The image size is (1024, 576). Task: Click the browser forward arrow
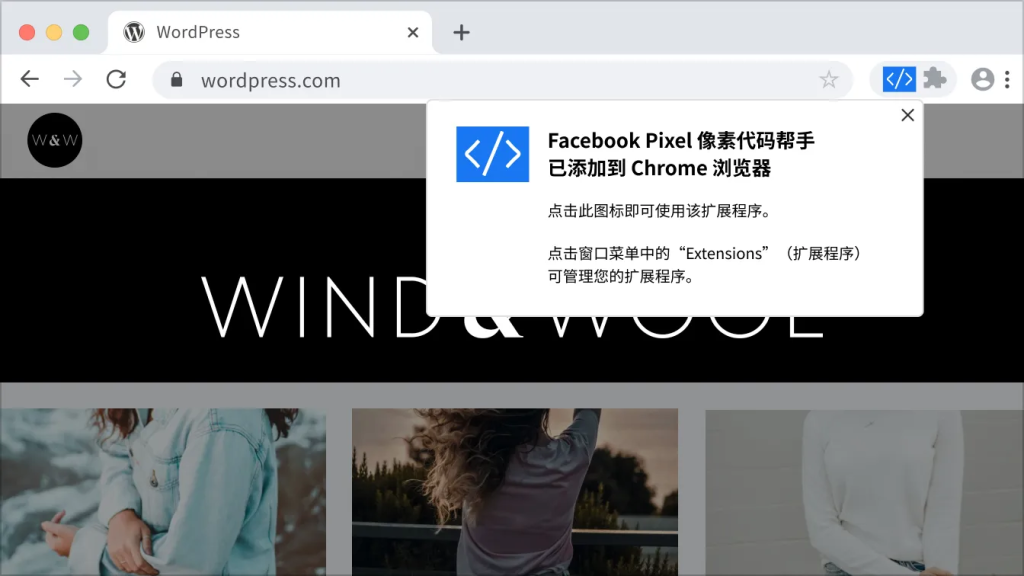73,80
